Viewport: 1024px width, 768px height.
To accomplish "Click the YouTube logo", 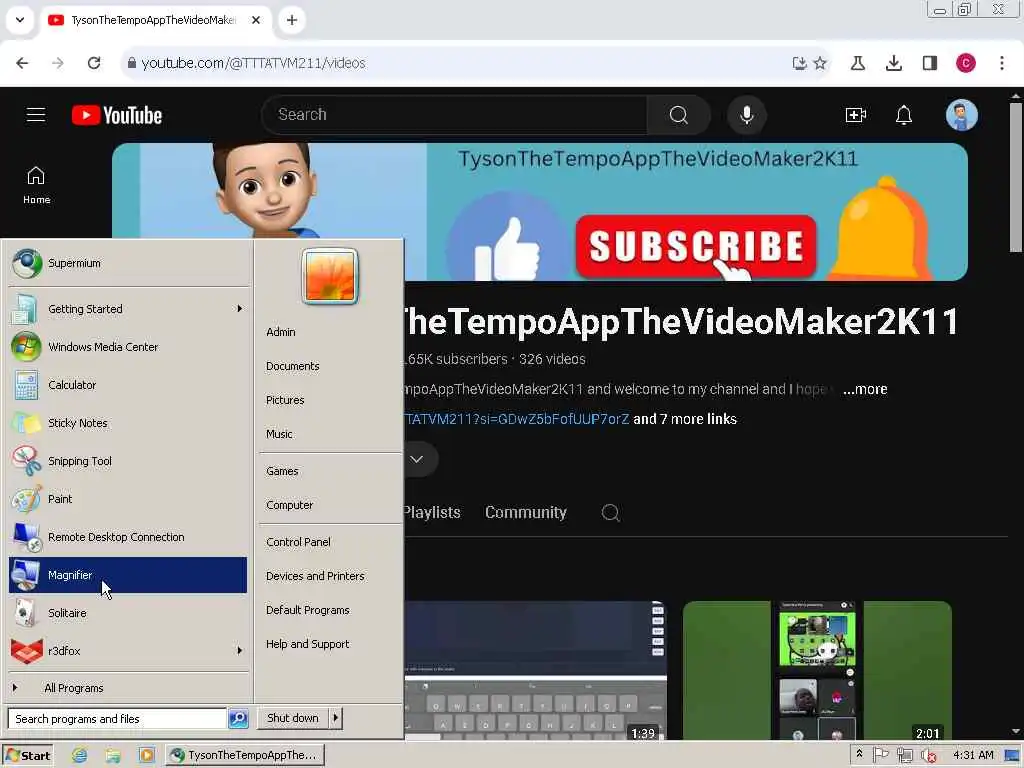I will pyautogui.click(x=117, y=115).
